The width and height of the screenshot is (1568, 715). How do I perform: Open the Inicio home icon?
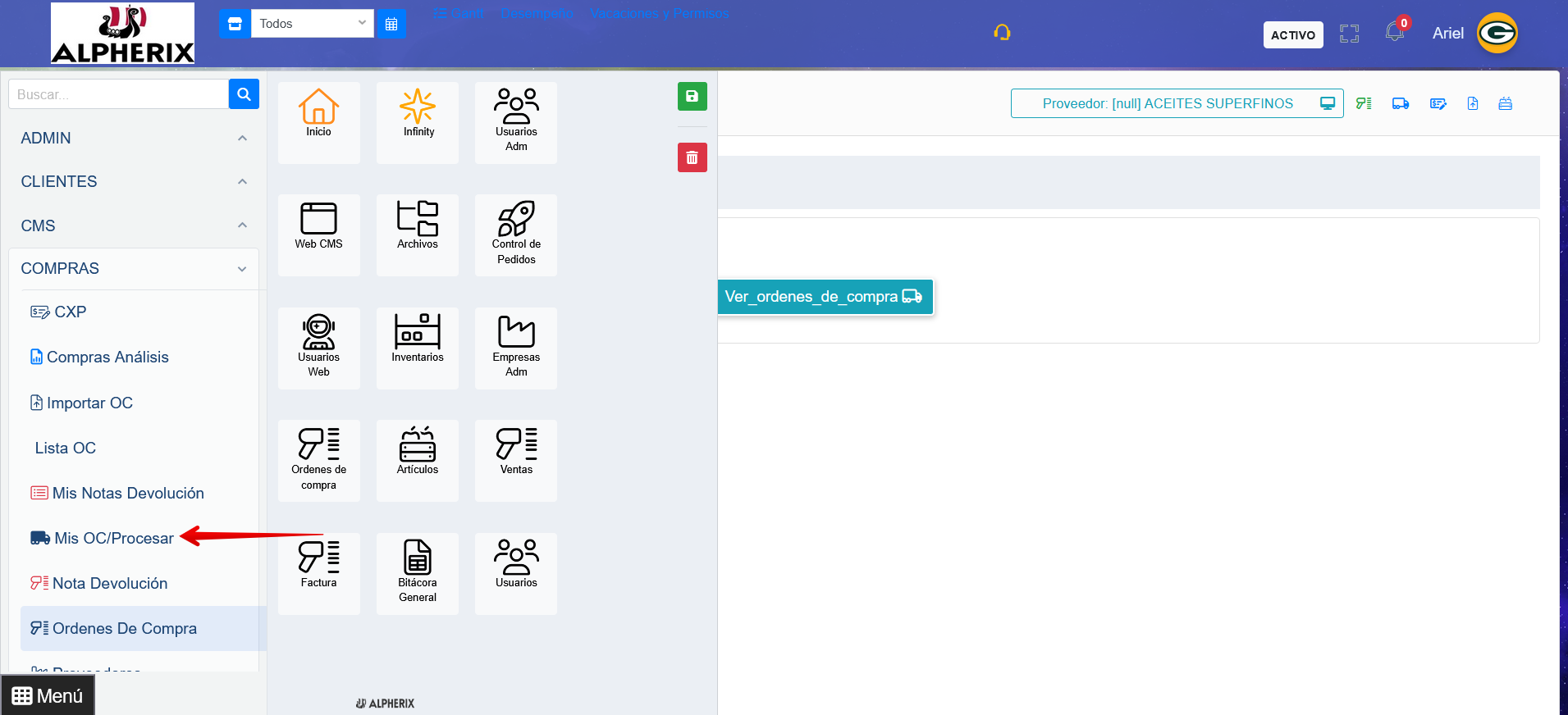(x=318, y=113)
